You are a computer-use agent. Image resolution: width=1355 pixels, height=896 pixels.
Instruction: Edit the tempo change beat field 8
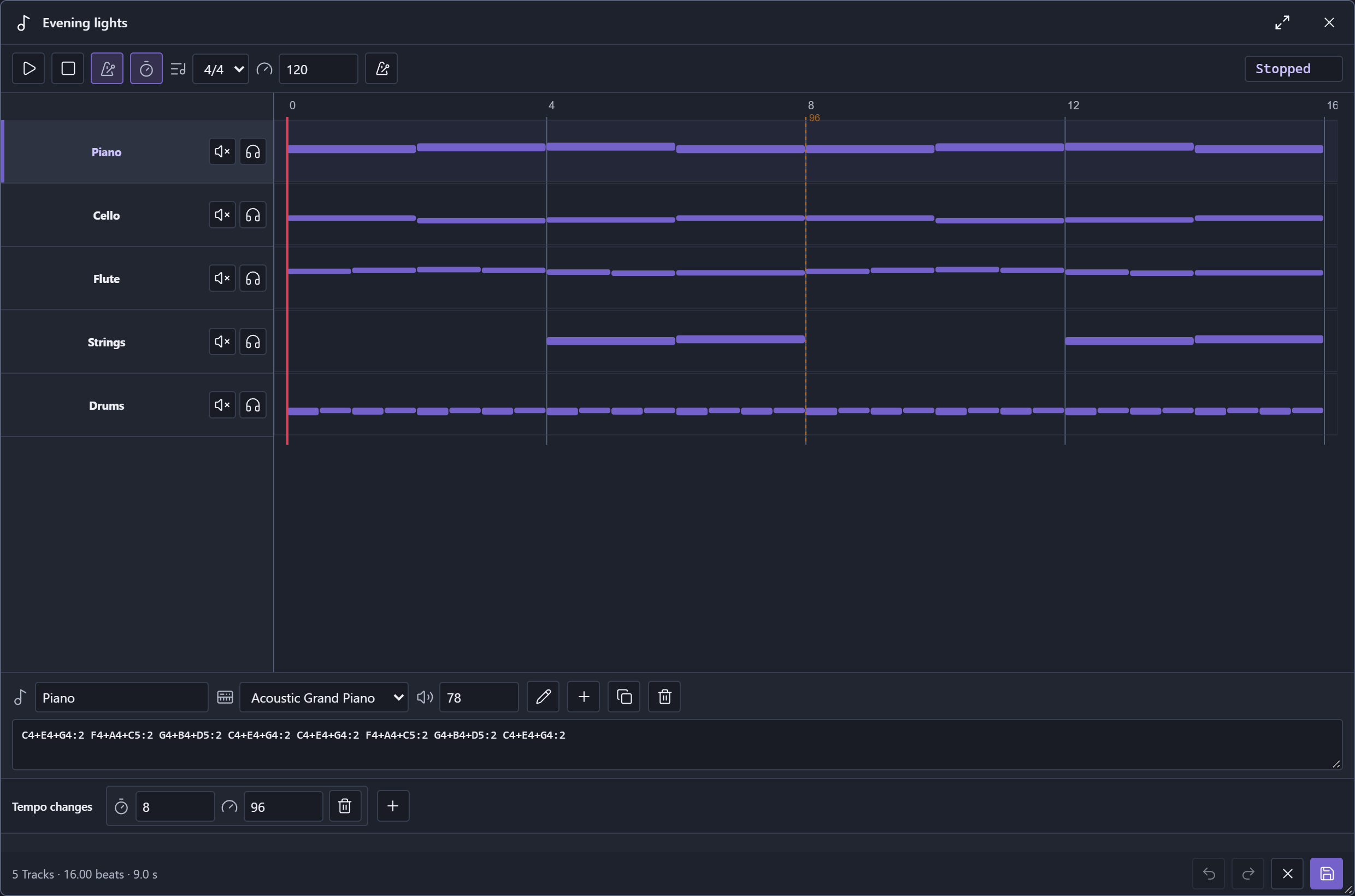click(175, 806)
